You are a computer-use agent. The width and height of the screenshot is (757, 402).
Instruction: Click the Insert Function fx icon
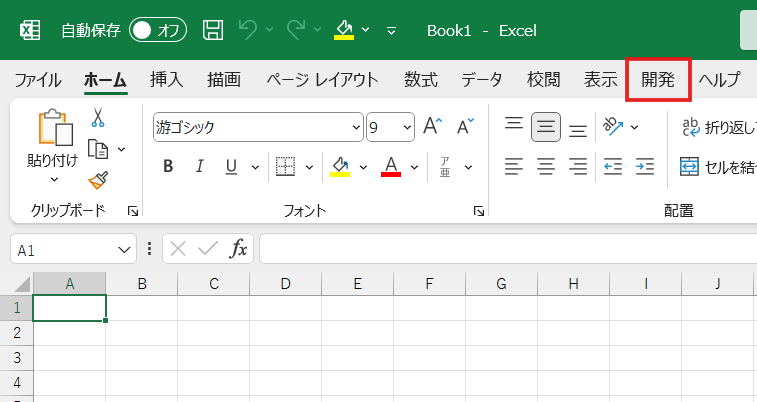[239, 249]
